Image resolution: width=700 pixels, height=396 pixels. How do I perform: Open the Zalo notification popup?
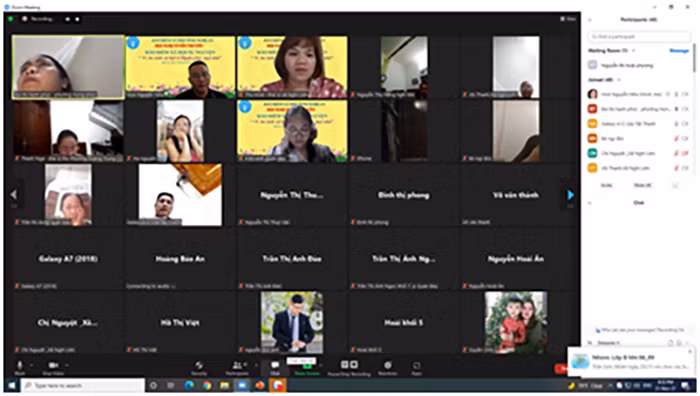click(632, 362)
